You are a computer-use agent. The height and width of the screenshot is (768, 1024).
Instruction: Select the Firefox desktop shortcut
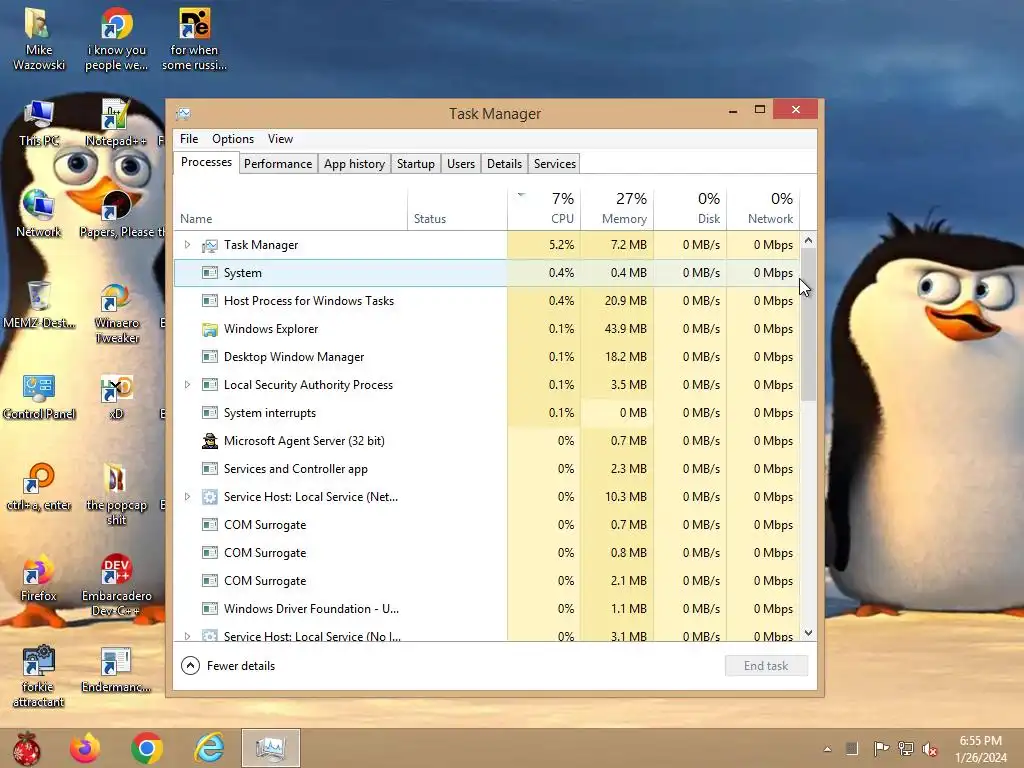click(x=39, y=579)
